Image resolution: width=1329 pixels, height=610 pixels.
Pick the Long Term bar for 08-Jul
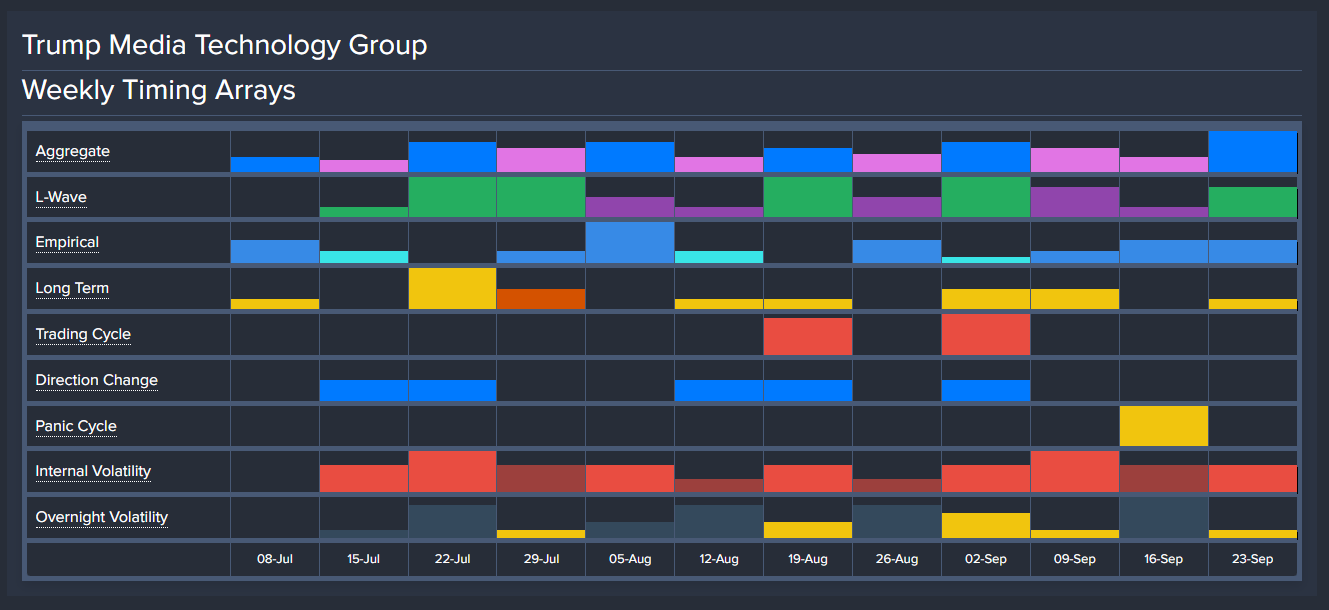[275, 304]
